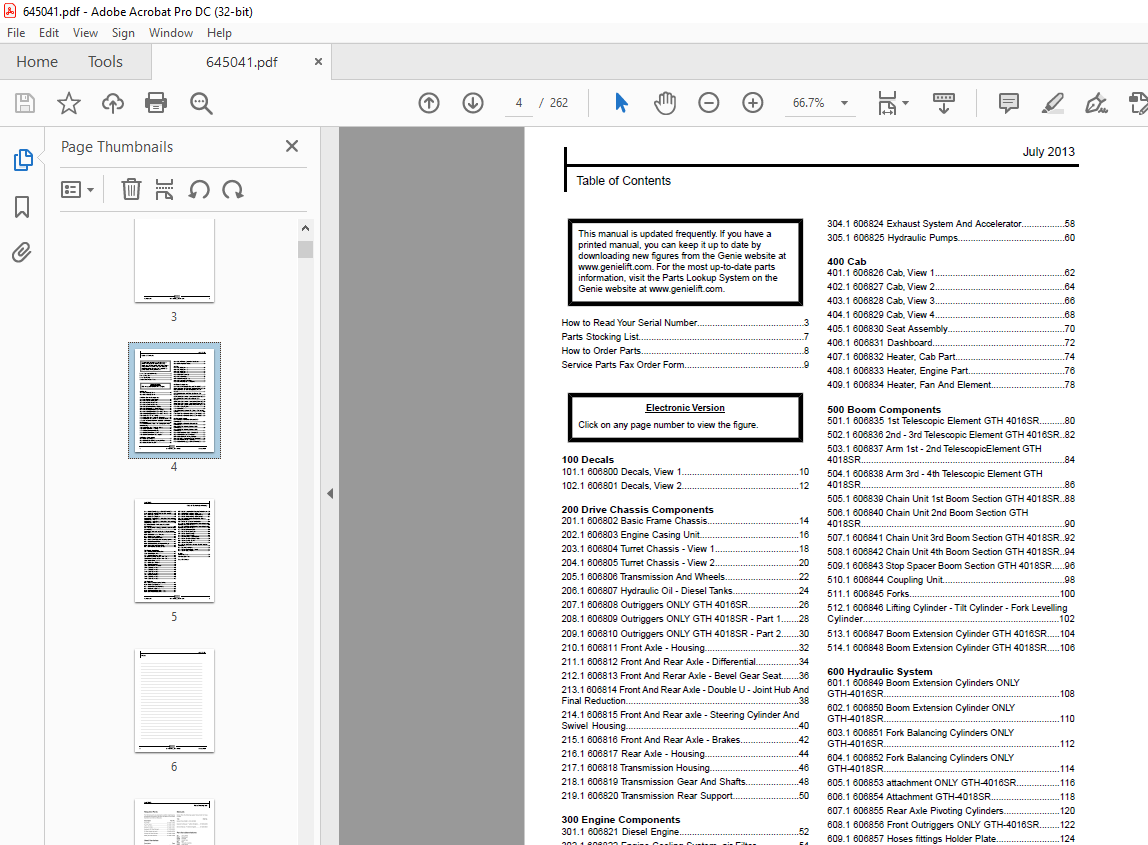
Task: Click '301.1 606821 Diesel Engine' entry
Action: click(x=685, y=832)
